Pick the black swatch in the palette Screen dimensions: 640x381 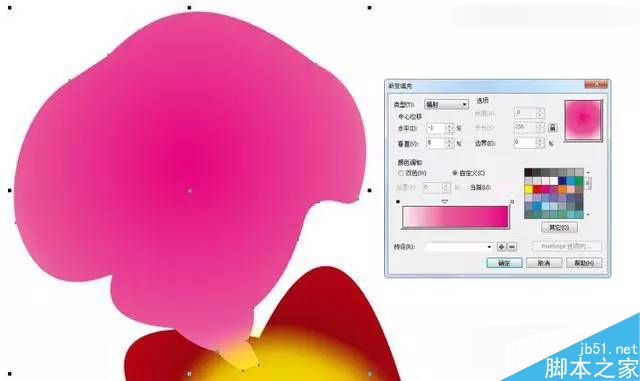(529, 172)
